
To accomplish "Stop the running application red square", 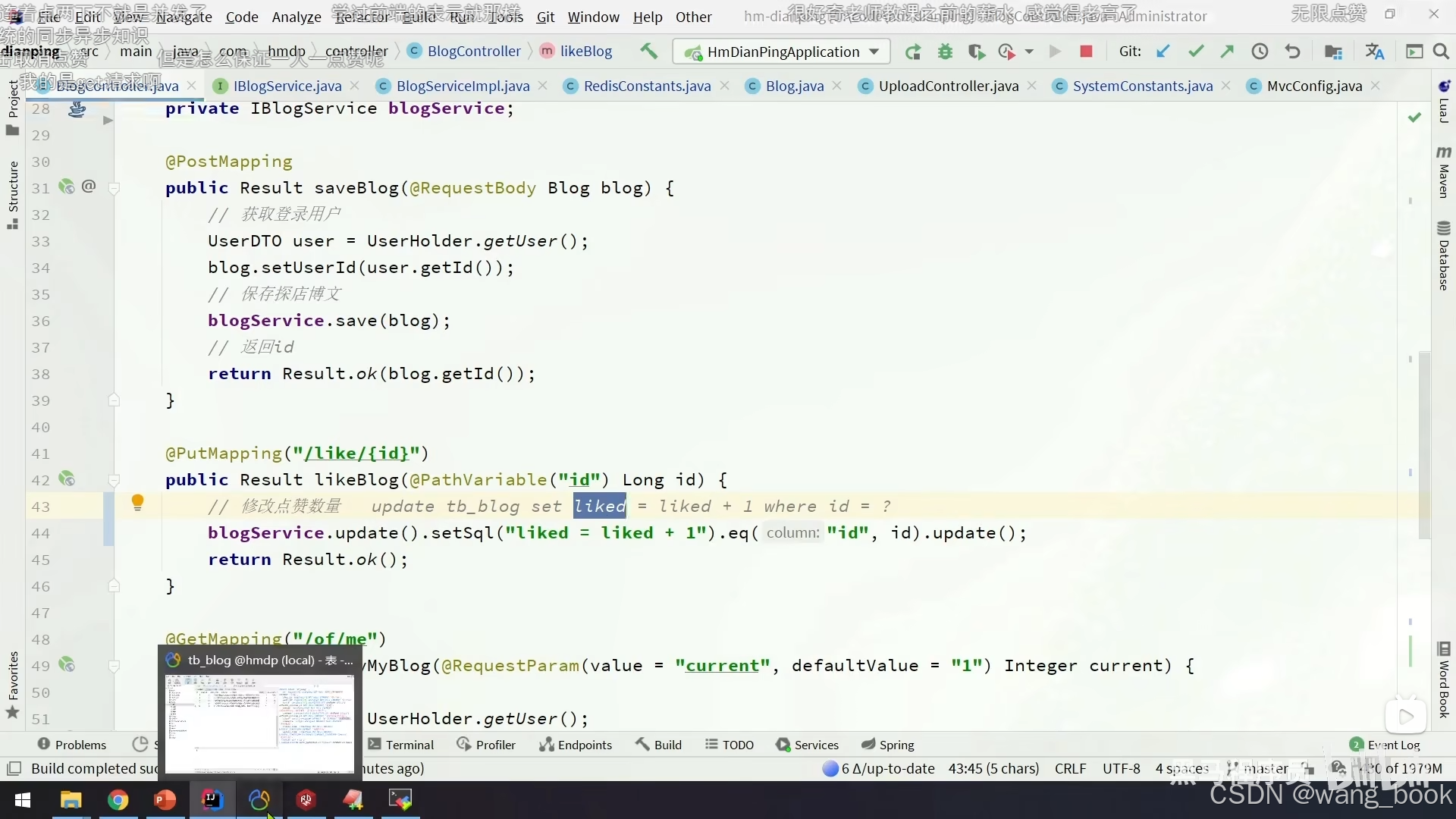I will click(1086, 52).
